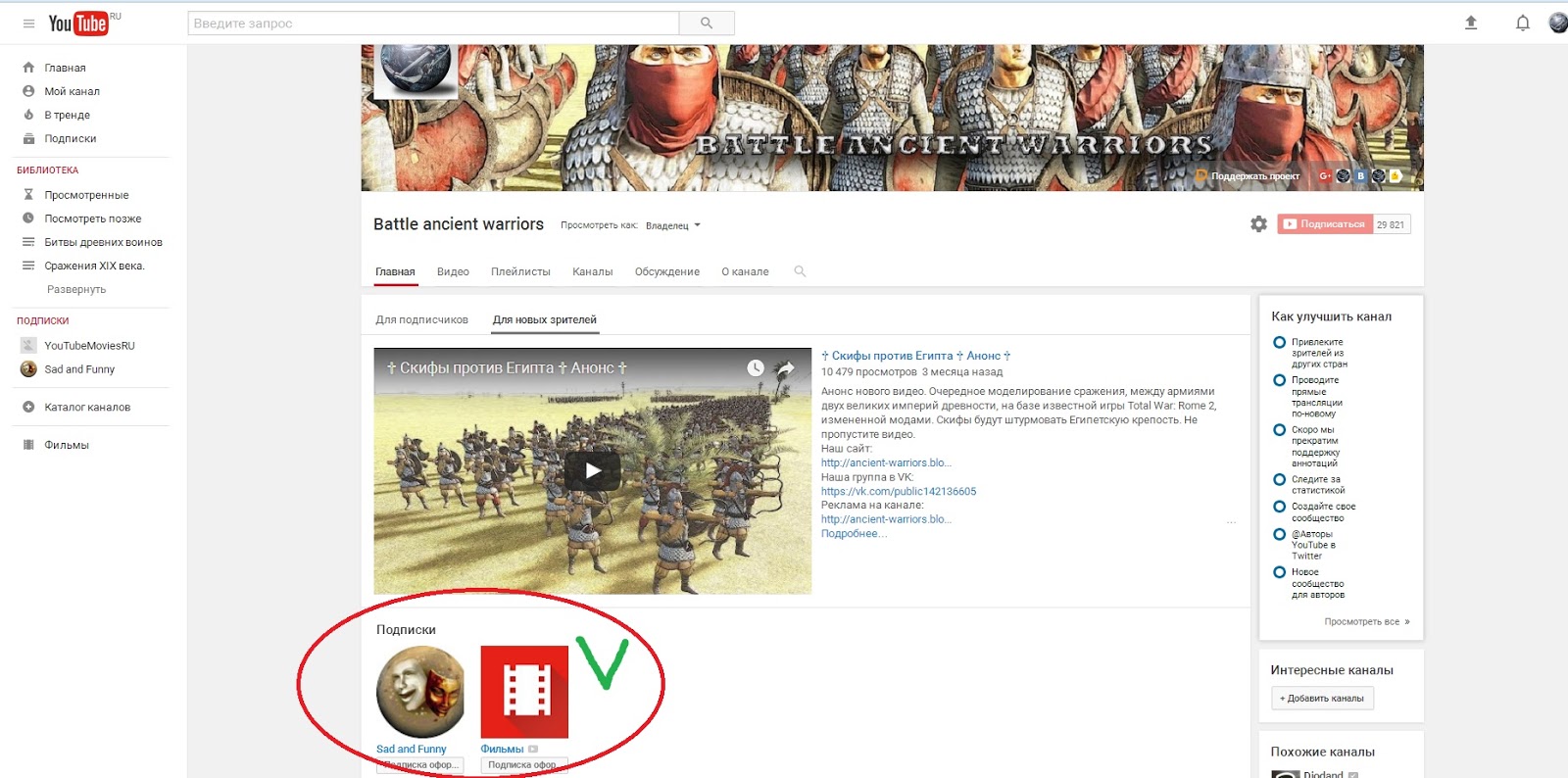Click the channel avatar on the banner

pyautogui.click(x=416, y=71)
